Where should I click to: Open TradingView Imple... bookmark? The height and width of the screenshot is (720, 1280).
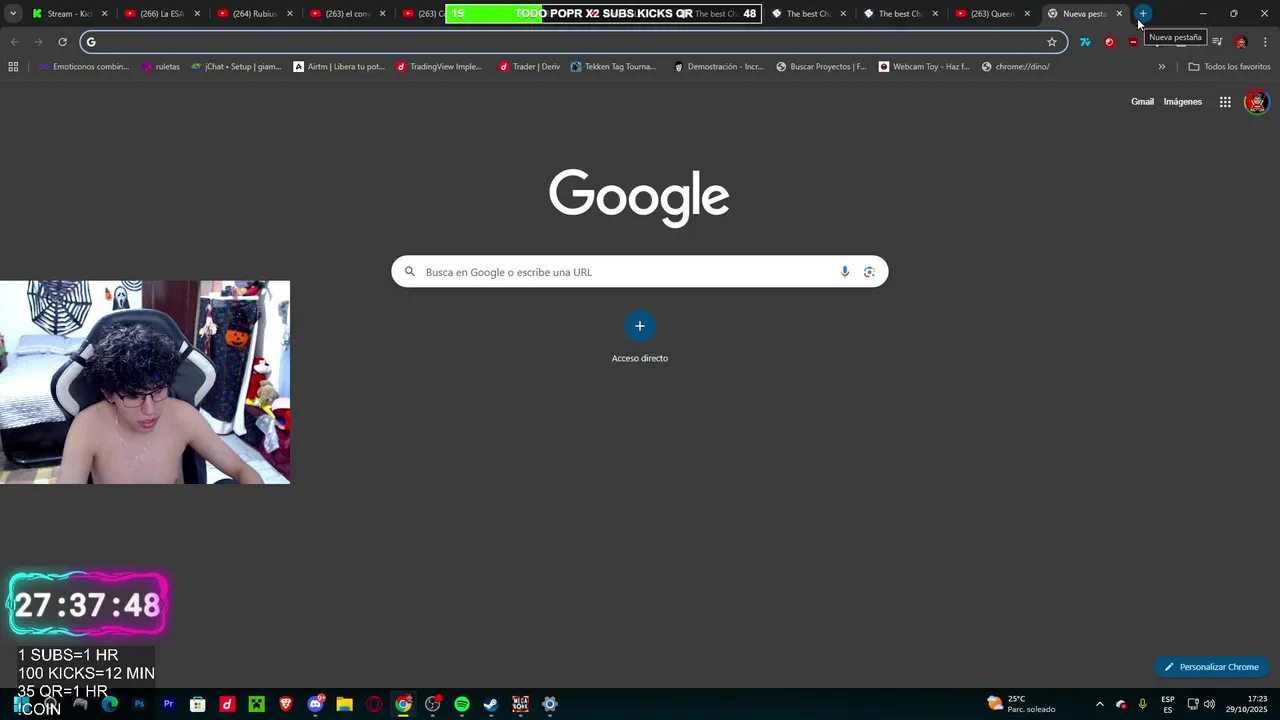[439, 67]
